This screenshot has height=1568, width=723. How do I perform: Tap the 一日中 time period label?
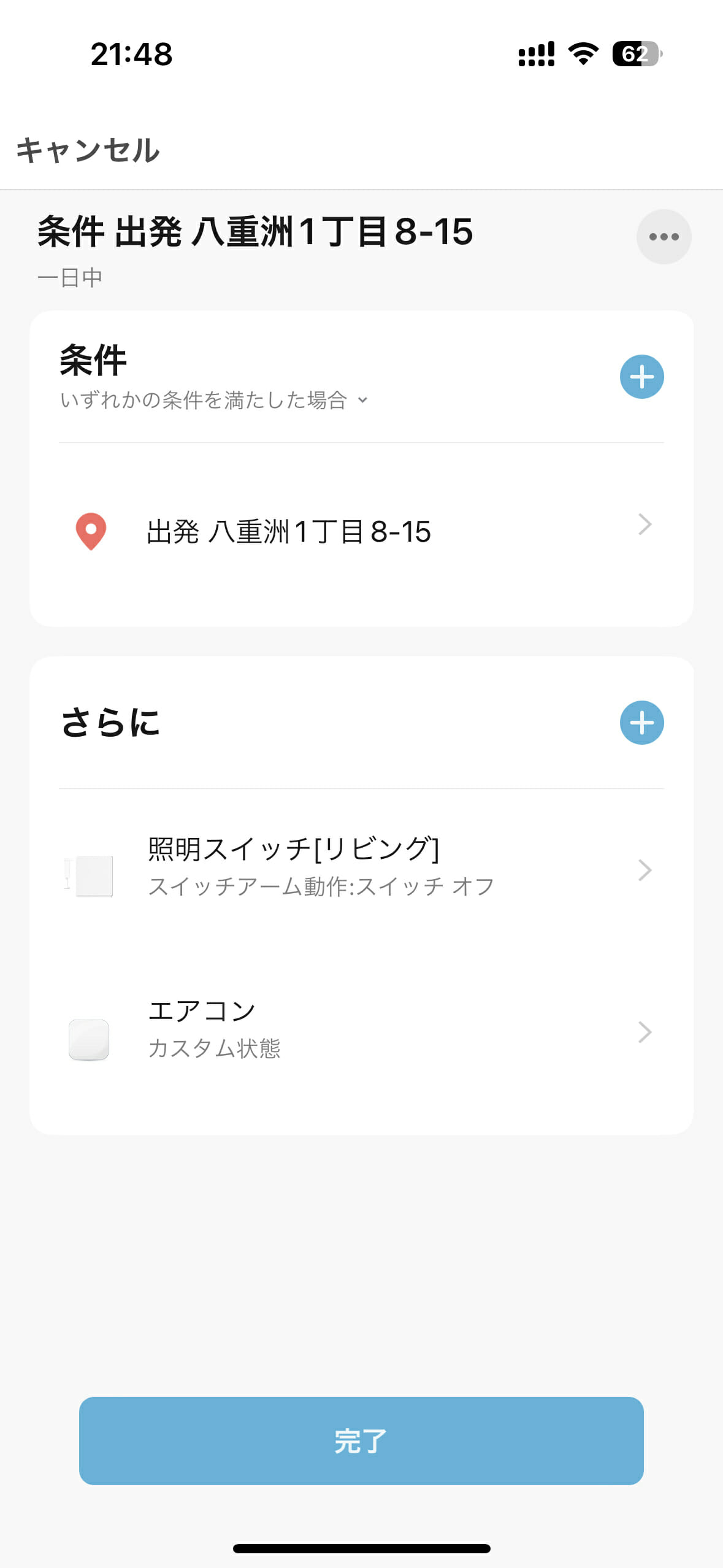[x=70, y=278]
